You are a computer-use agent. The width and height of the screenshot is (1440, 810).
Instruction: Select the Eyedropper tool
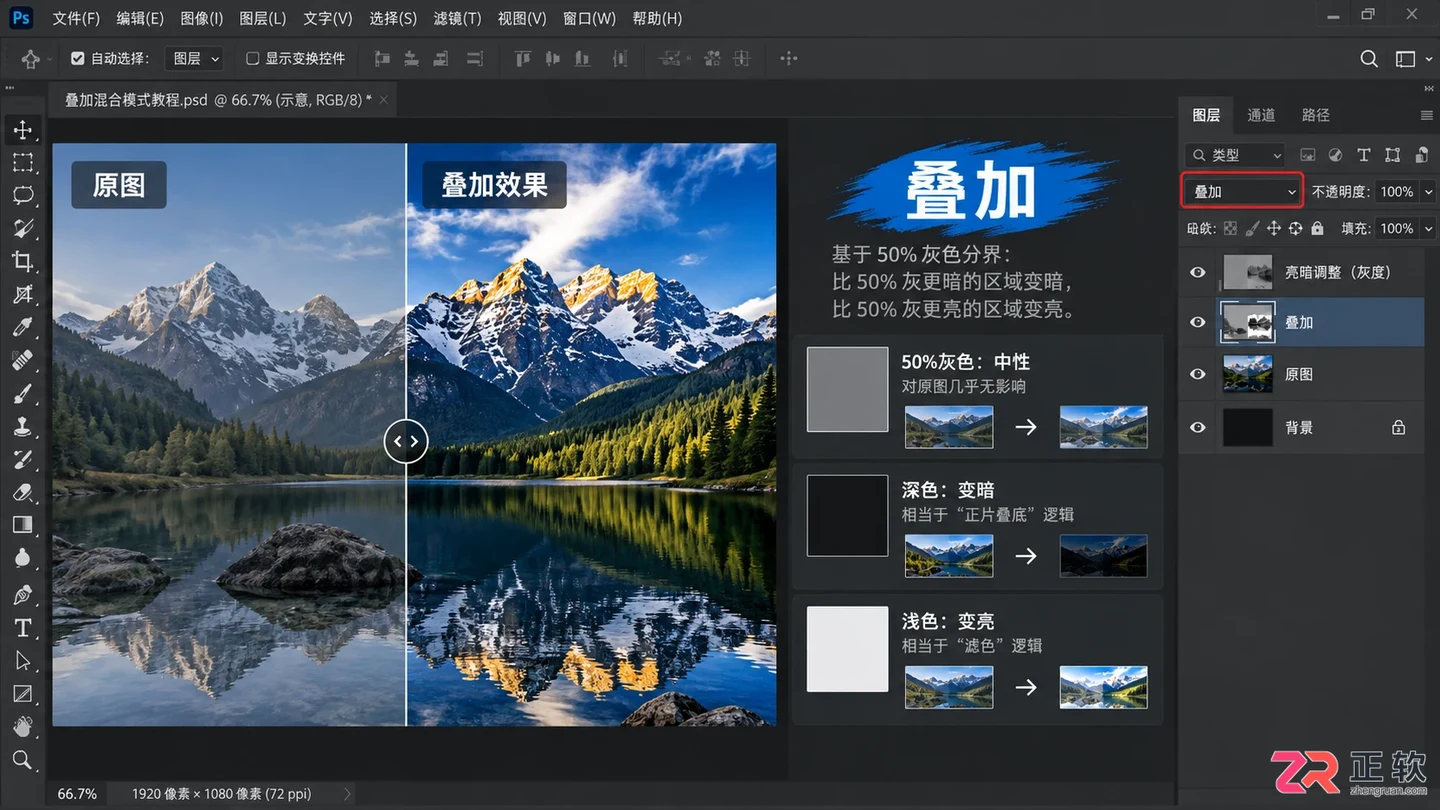click(x=22, y=328)
